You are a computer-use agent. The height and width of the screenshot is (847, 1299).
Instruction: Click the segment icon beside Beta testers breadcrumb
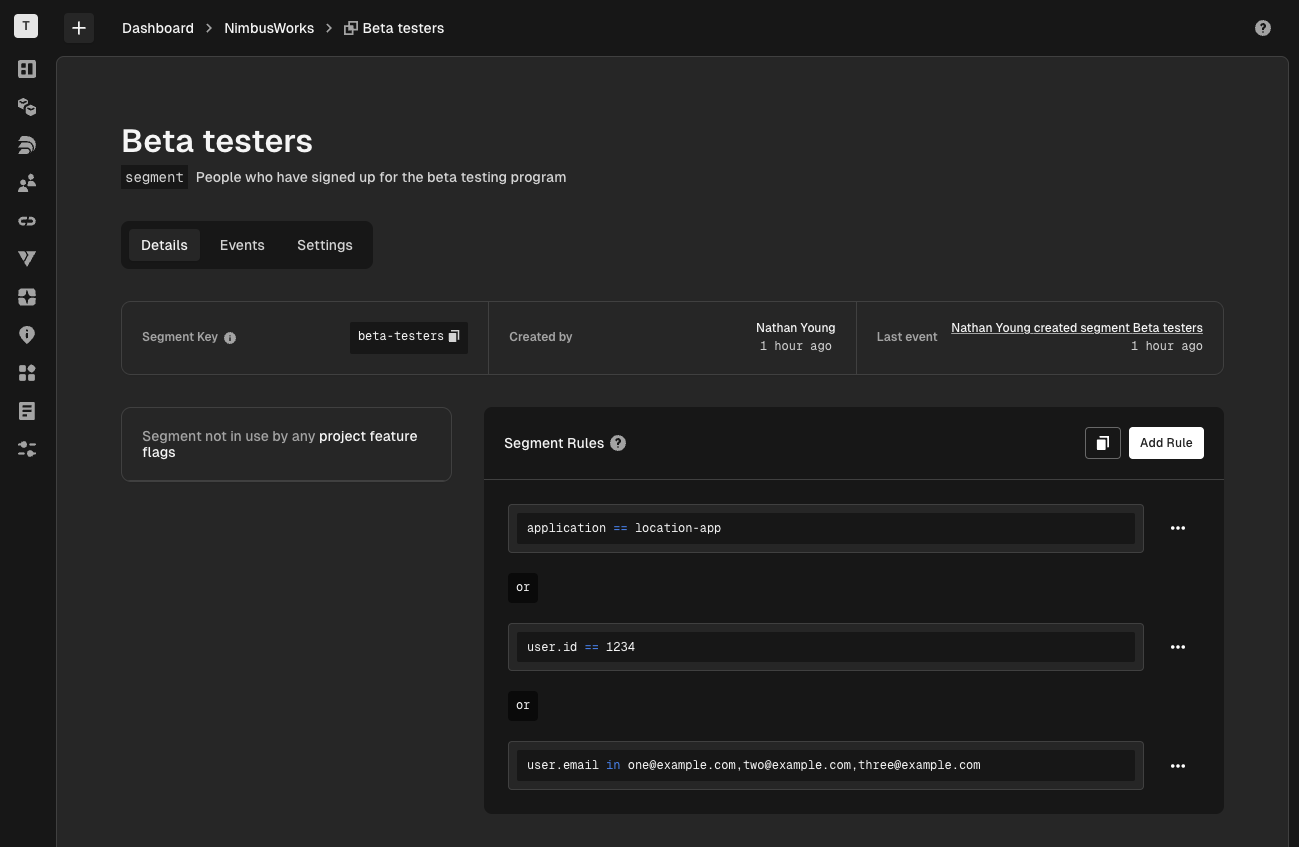(351, 29)
